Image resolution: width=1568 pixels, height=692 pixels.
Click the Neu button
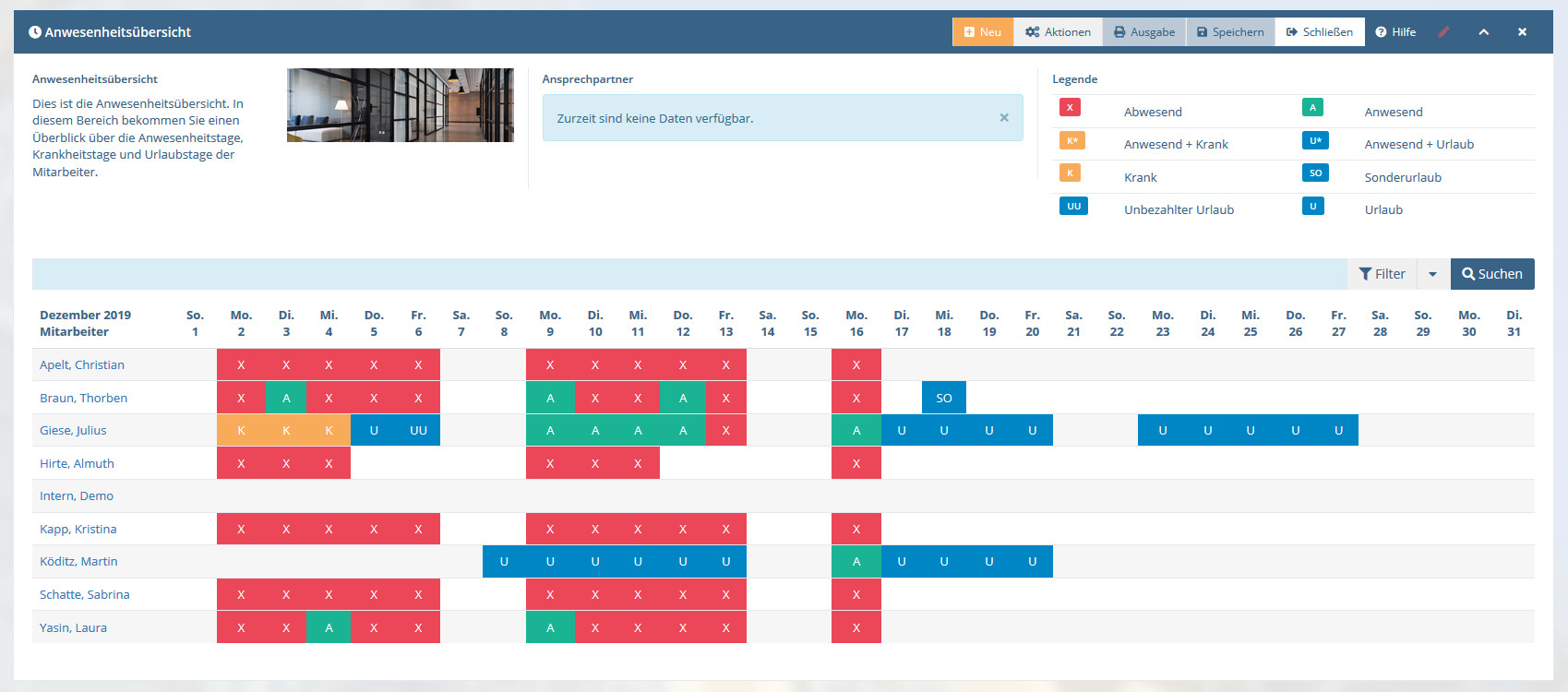tap(982, 32)
